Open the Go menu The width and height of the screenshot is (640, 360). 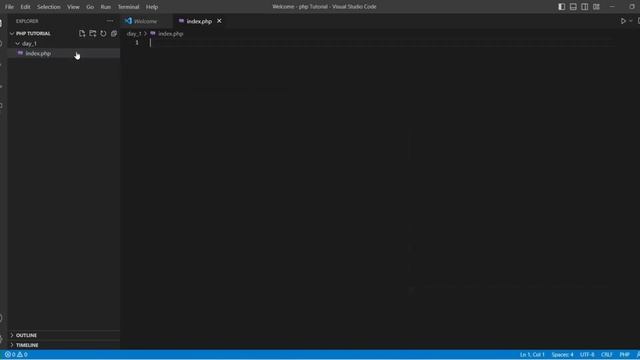[x=90, y=7]
